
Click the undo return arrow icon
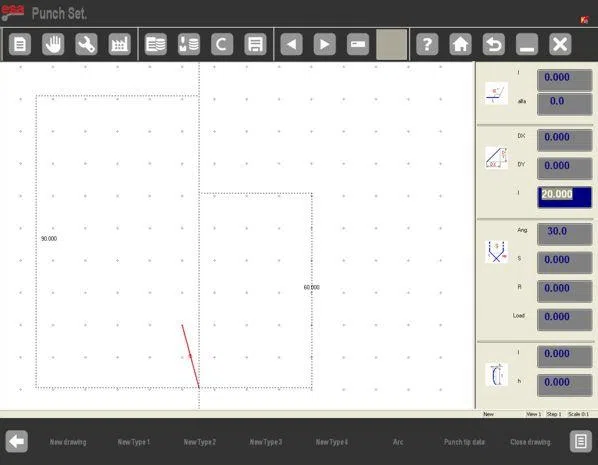click(x=494, y=44)
